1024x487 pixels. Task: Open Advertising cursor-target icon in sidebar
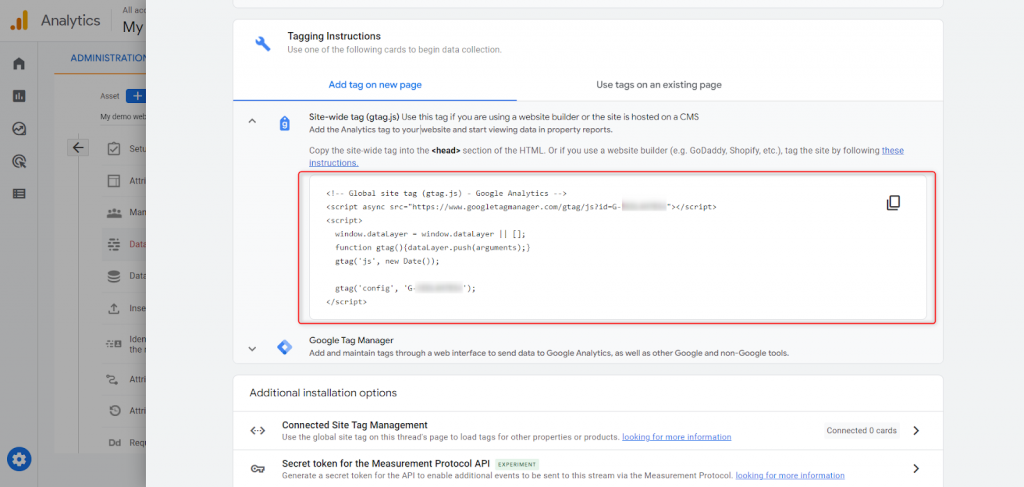coord(19,161)
